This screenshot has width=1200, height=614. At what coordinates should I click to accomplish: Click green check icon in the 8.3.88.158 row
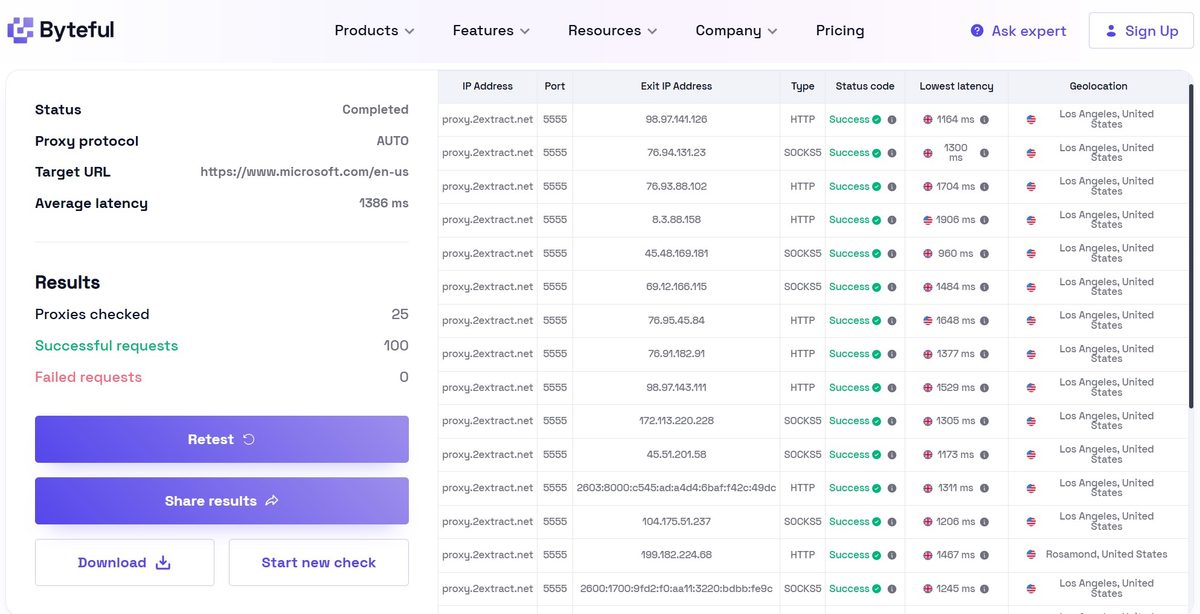pos(876,220)
